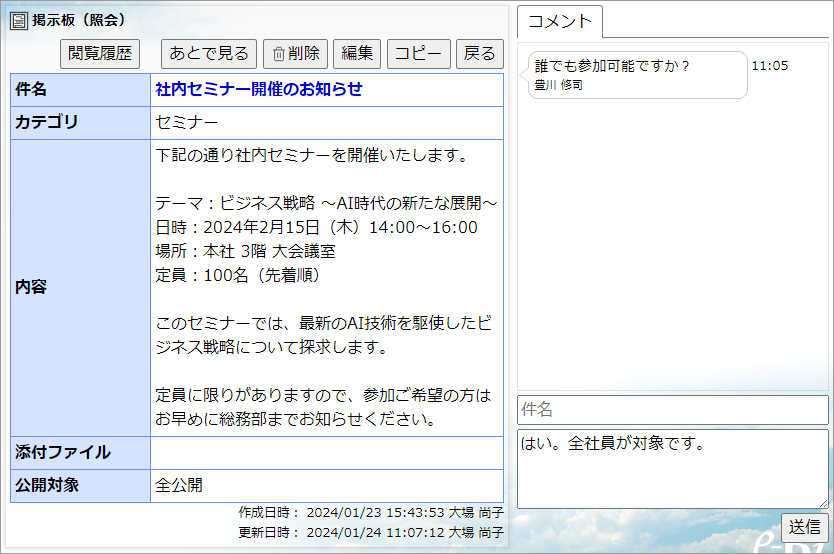
Task: Click the bulletin board icon beside 掲示板（照会）
Action: point(19,21)
